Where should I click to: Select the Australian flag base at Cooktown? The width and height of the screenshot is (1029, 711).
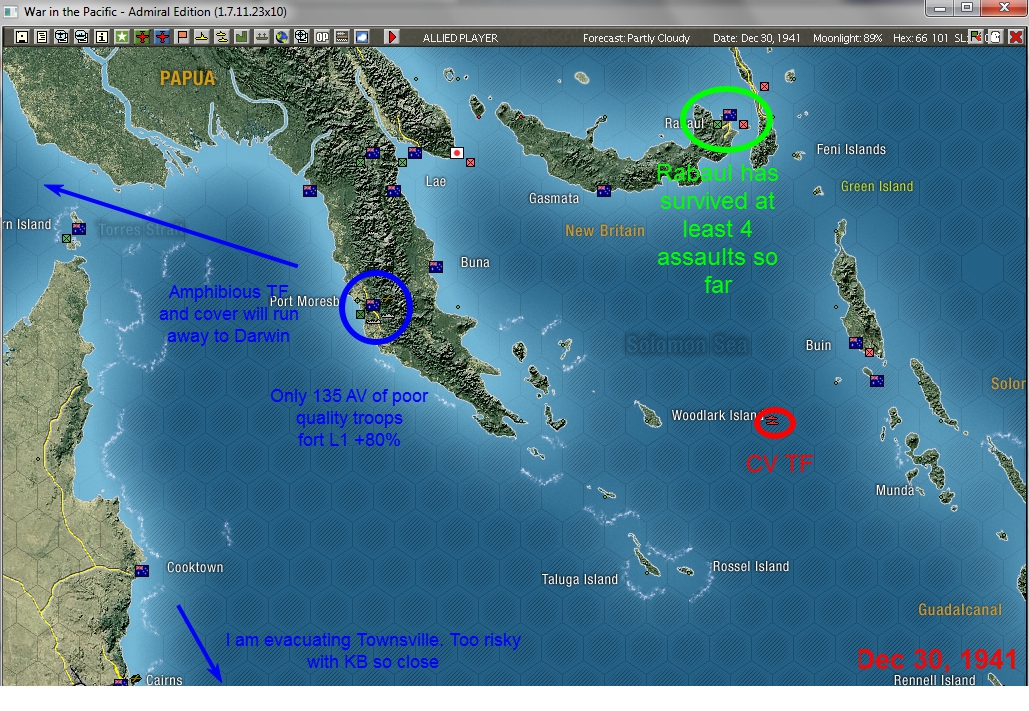(x=142, y=571)
